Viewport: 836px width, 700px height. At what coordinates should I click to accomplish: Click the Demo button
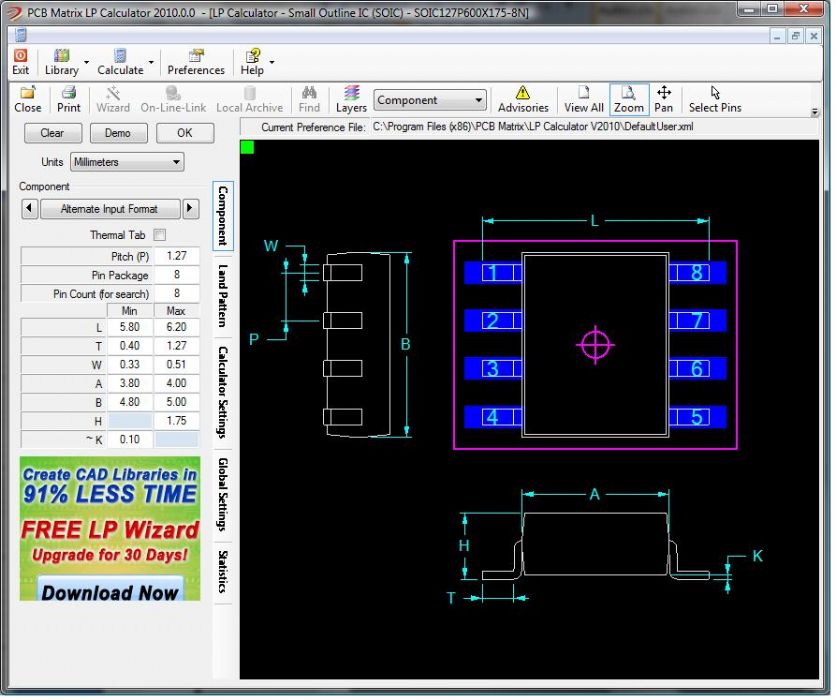[118, 133]
